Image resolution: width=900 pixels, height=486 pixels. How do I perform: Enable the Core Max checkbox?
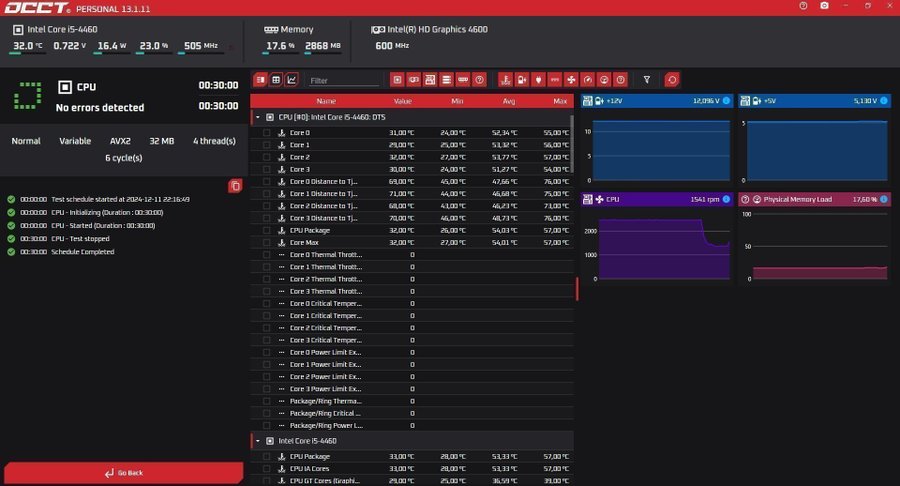pos(267,242)
